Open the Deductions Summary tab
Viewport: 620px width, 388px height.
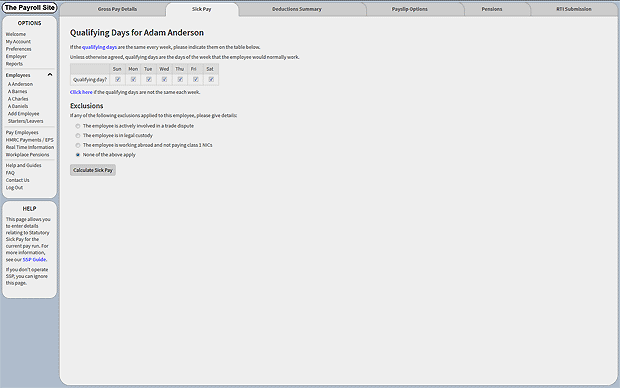[x=297, y=9]
